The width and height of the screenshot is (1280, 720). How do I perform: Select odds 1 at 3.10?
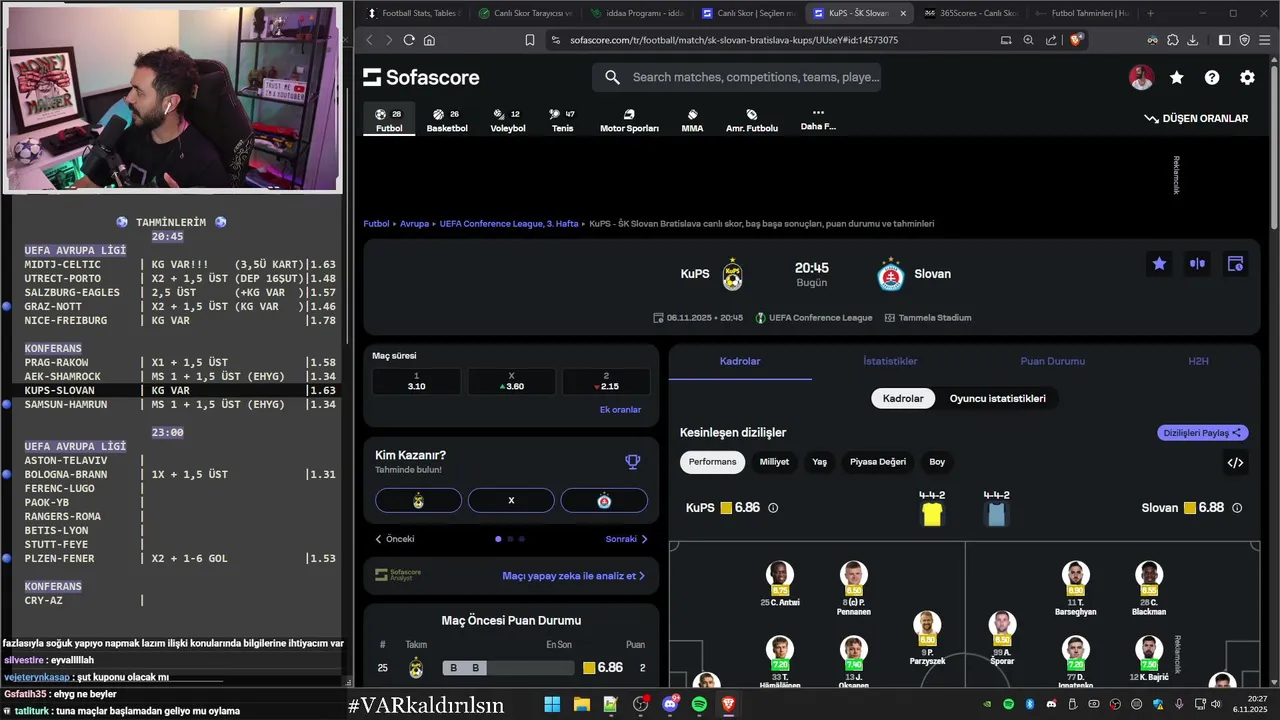417,381
